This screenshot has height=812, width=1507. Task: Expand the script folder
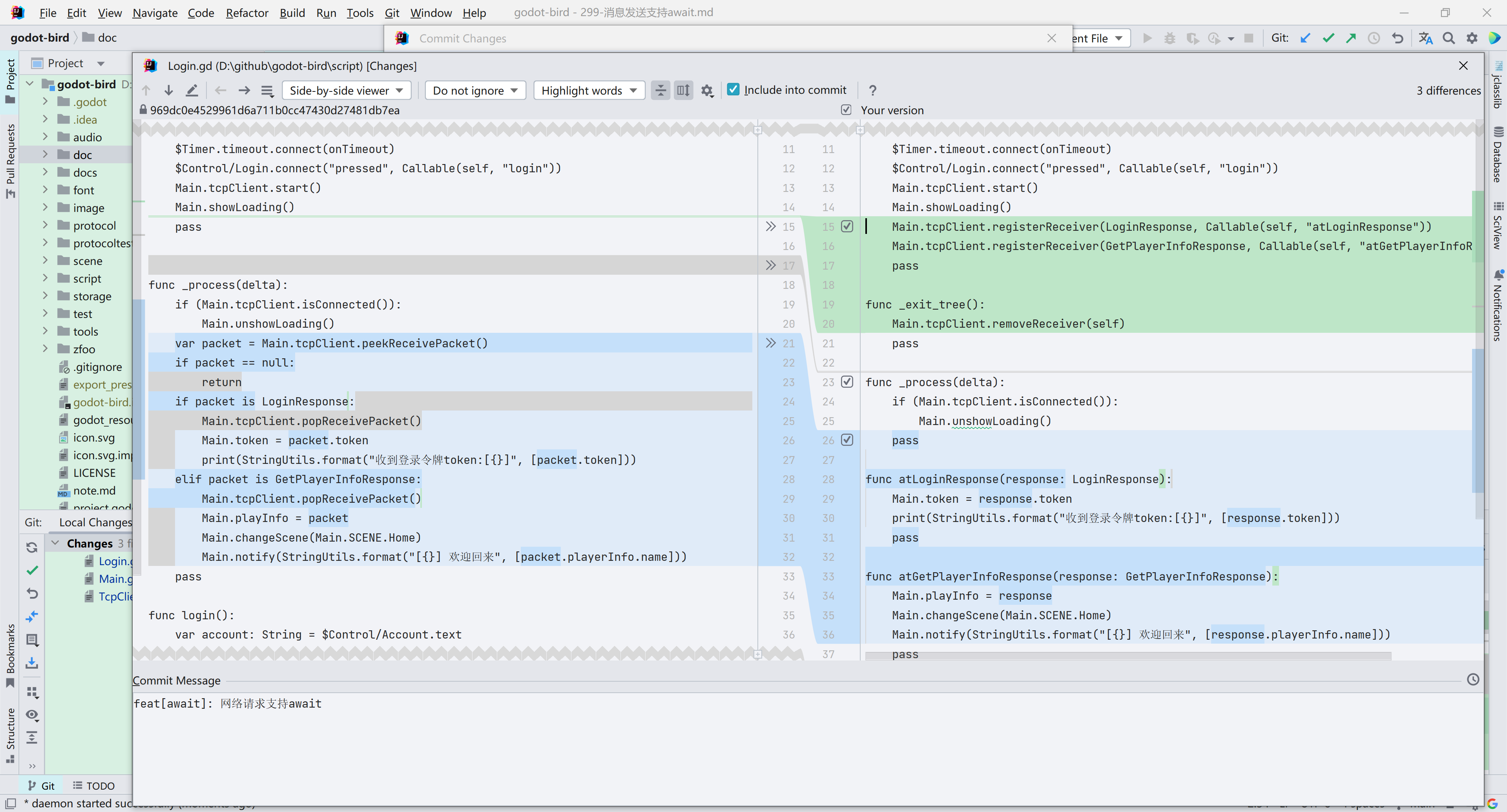45,279
